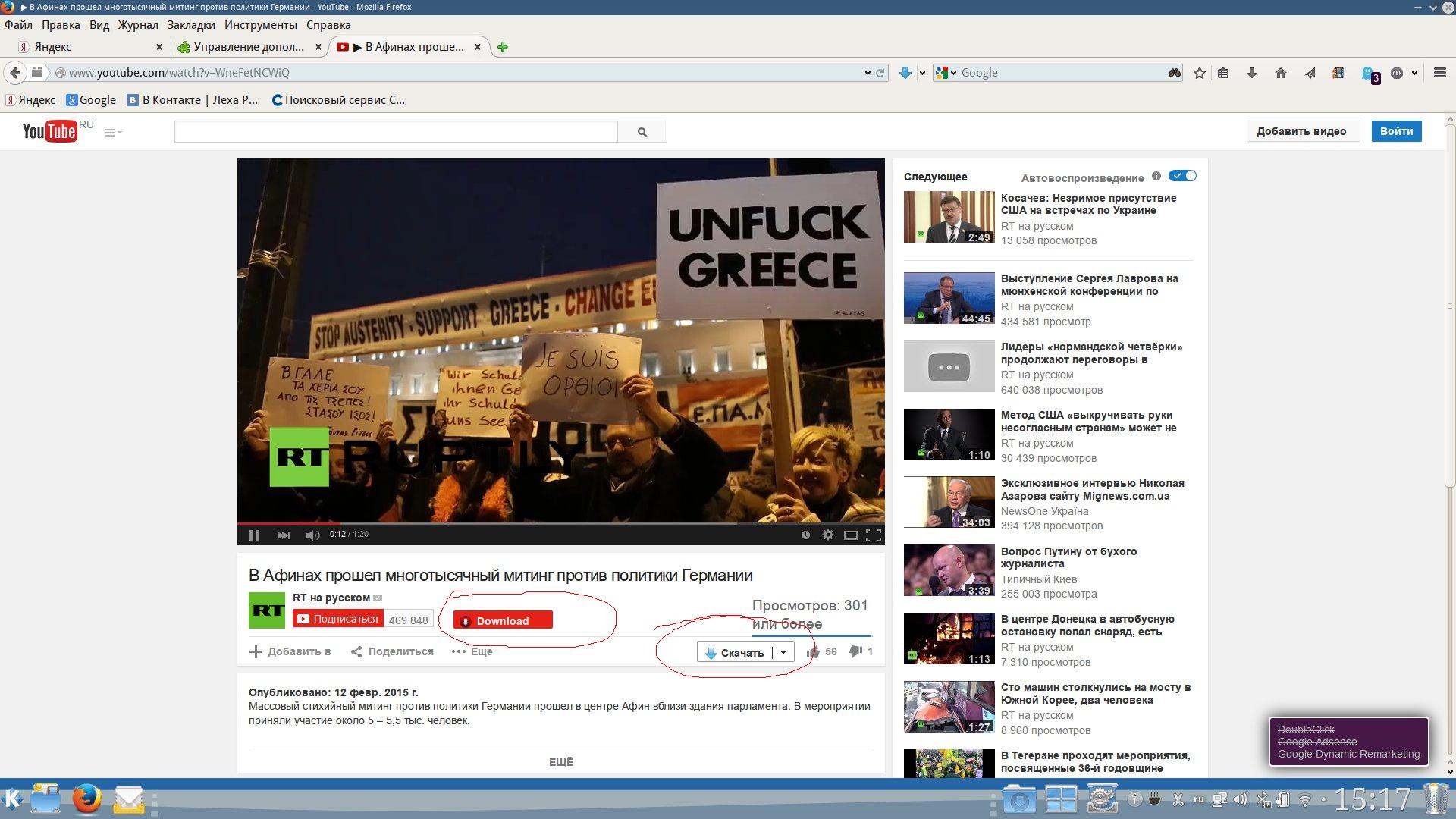This screenshot has height=819, width=1456.
Task: Click the red Download button
Action: [503, 620]
